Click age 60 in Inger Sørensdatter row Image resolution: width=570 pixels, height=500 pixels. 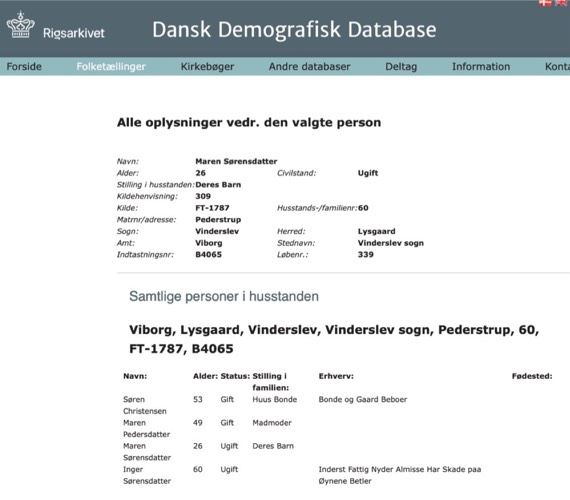tap(198, 469)
